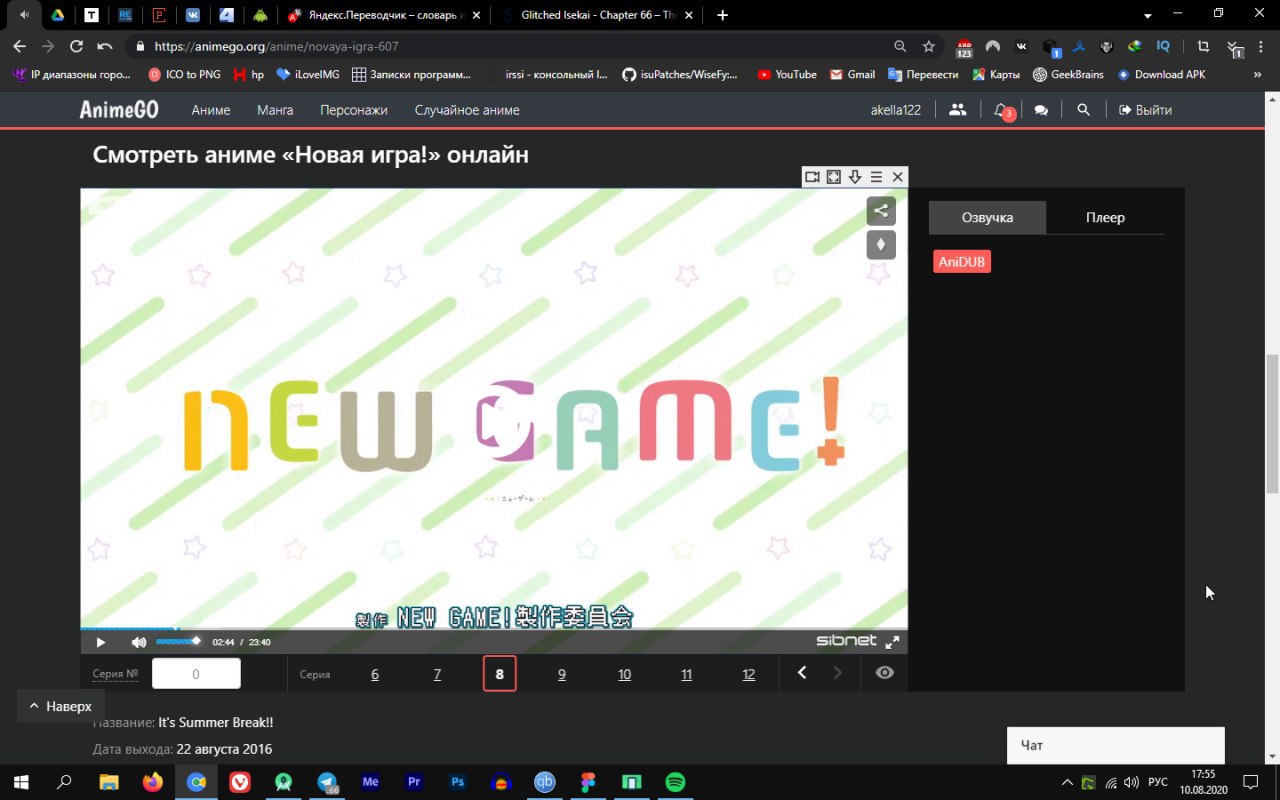Screen dimensions: 1280x800
Task: Toggle watched status with eye icon
Action: coord(884,673)
